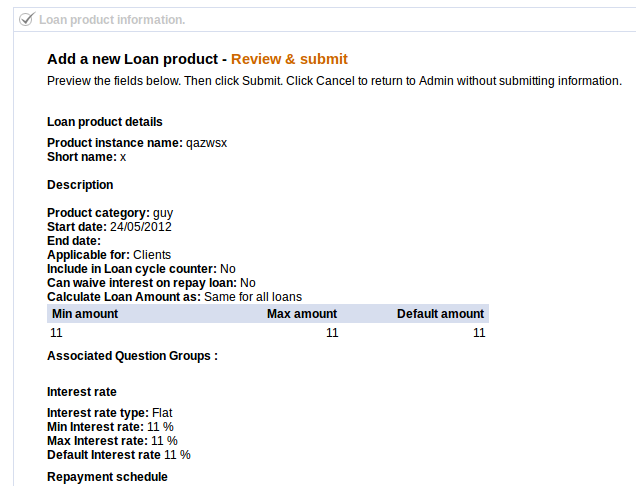Click the "Default amount" column header

tap(440, 314)
